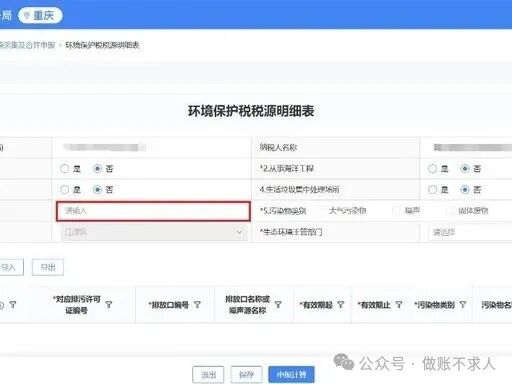Image resolution: width=512 pixels, height=384 pixels.
Task: Filter the 排放口名称或噪声源名称 column
Action: 278,304
